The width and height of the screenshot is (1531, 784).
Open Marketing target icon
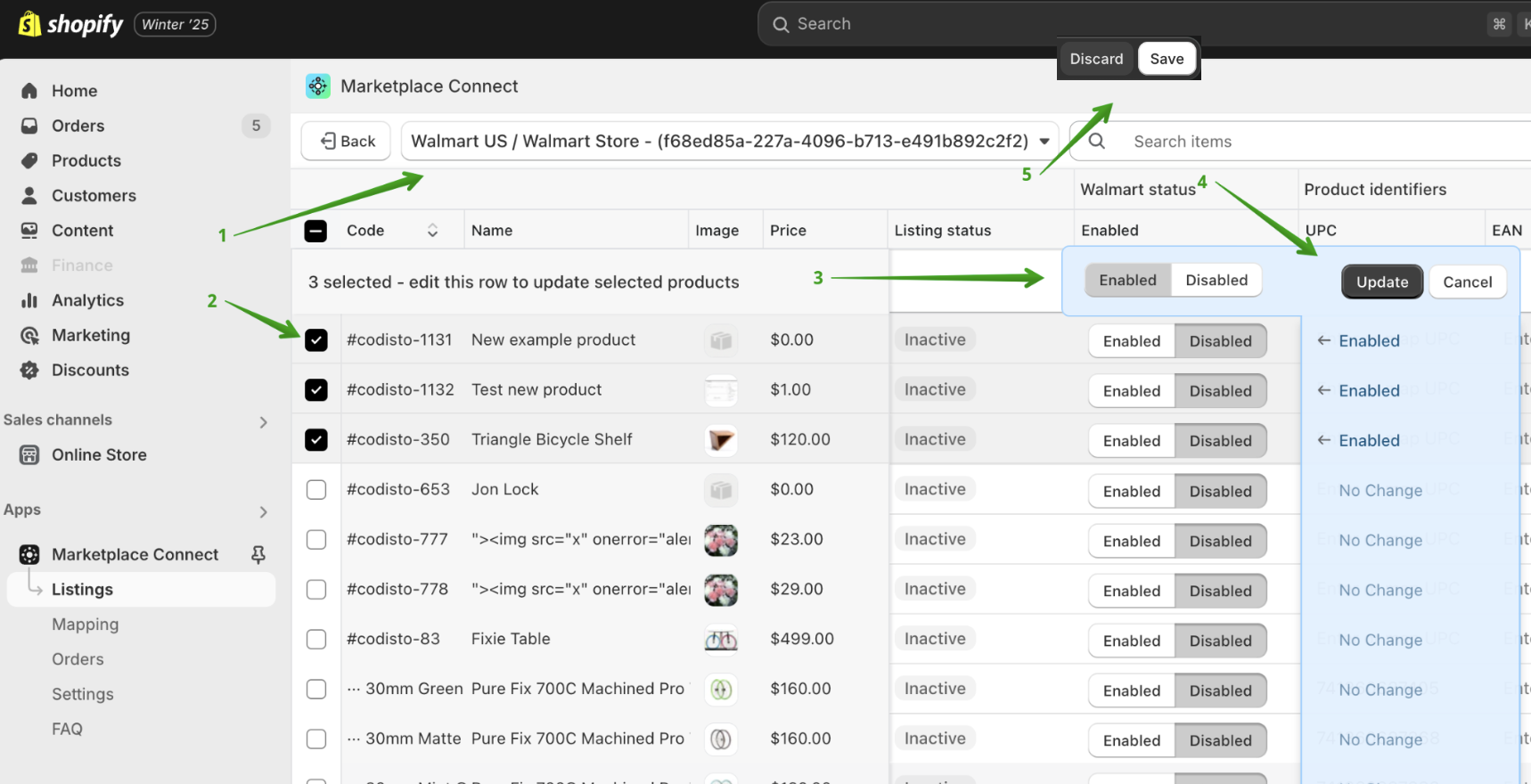pyautogui.click(x=29, y=335)
